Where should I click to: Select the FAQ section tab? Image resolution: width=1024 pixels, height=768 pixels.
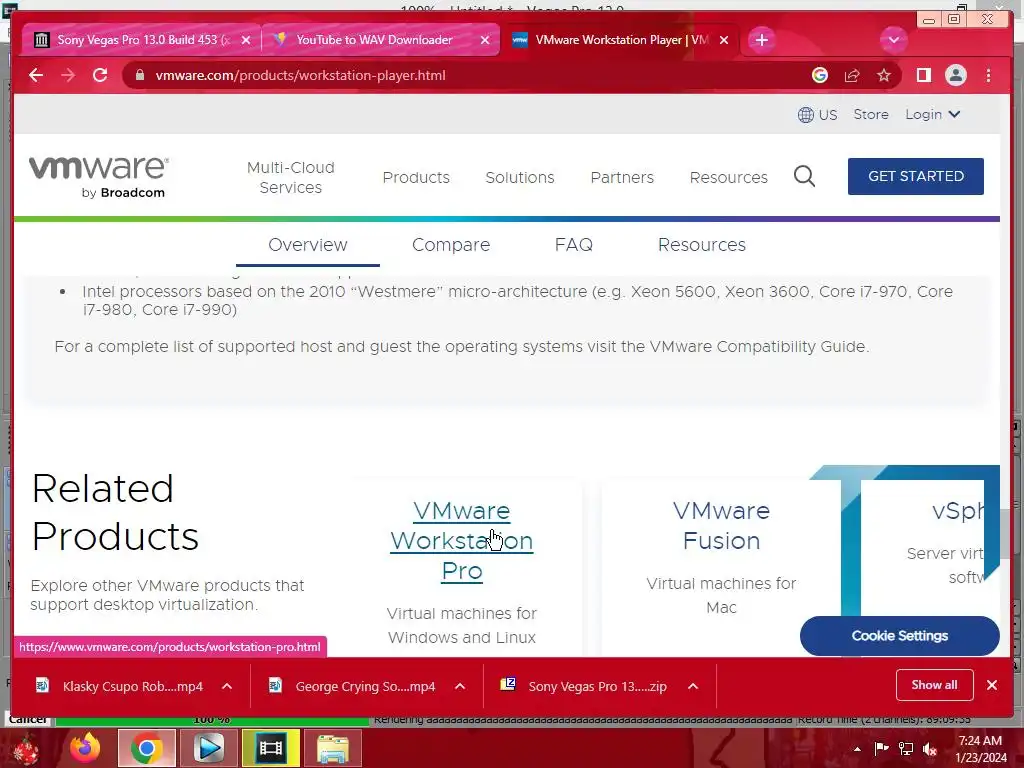(x=573, y=245)
